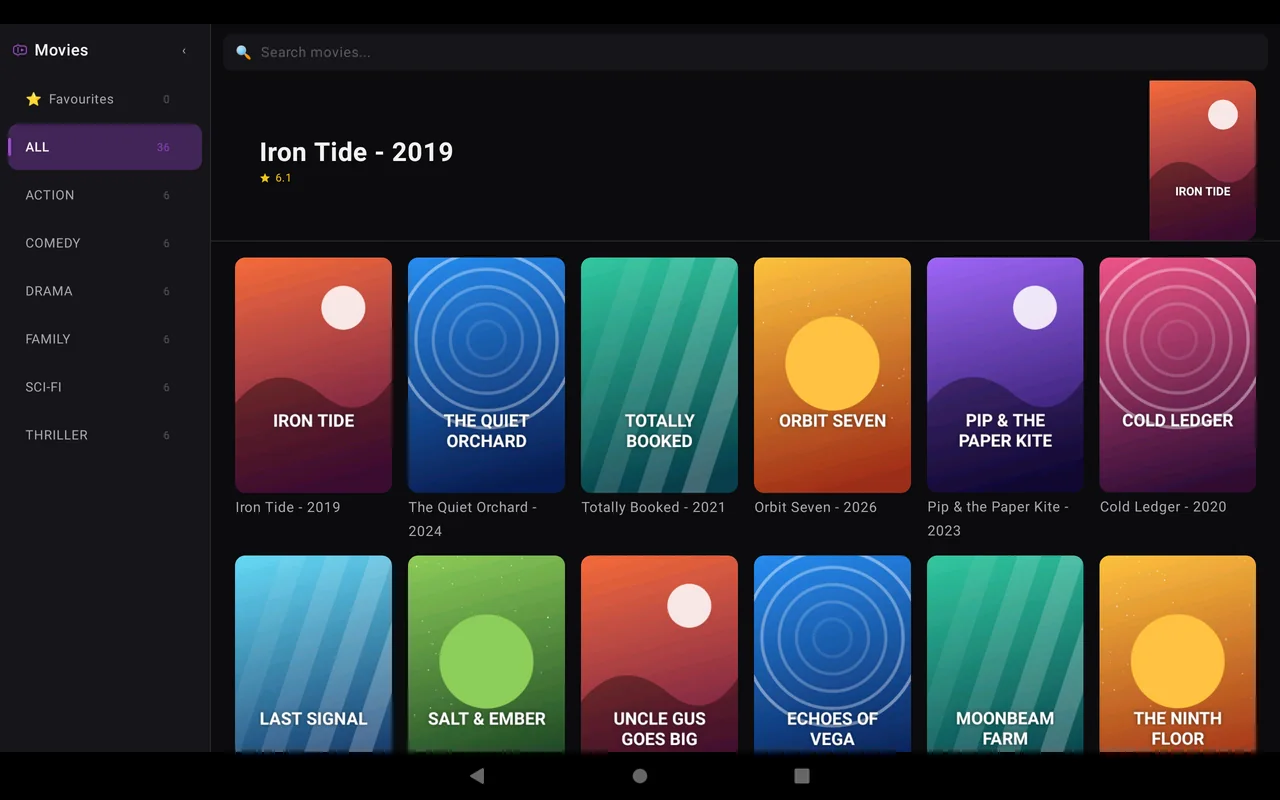This screenshot has width=1280, height=800.
Task: Select the DRAMA category
Action: [x=105, y=291]
